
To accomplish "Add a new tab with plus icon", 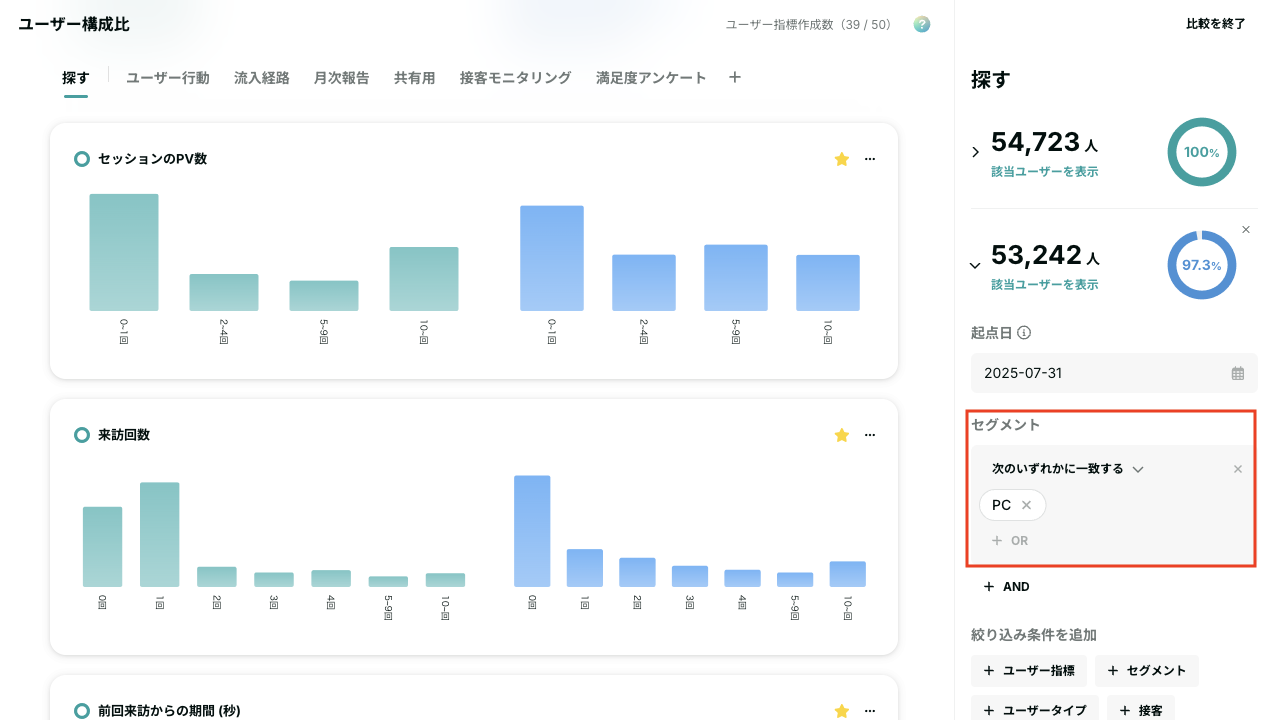I will pos(735,77).
